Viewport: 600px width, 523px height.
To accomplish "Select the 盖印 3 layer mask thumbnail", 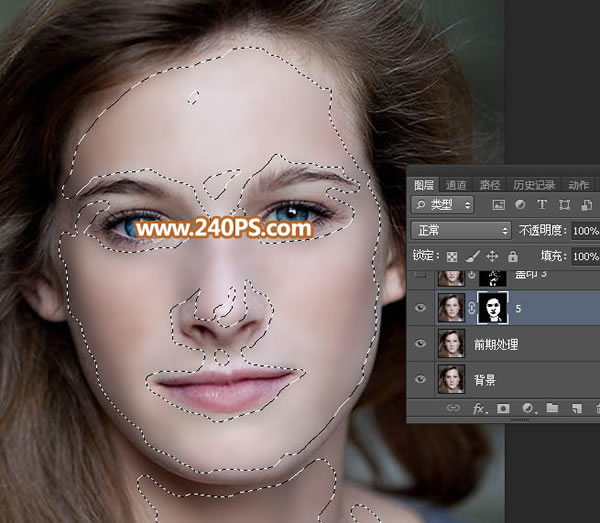I will [493, 278].
